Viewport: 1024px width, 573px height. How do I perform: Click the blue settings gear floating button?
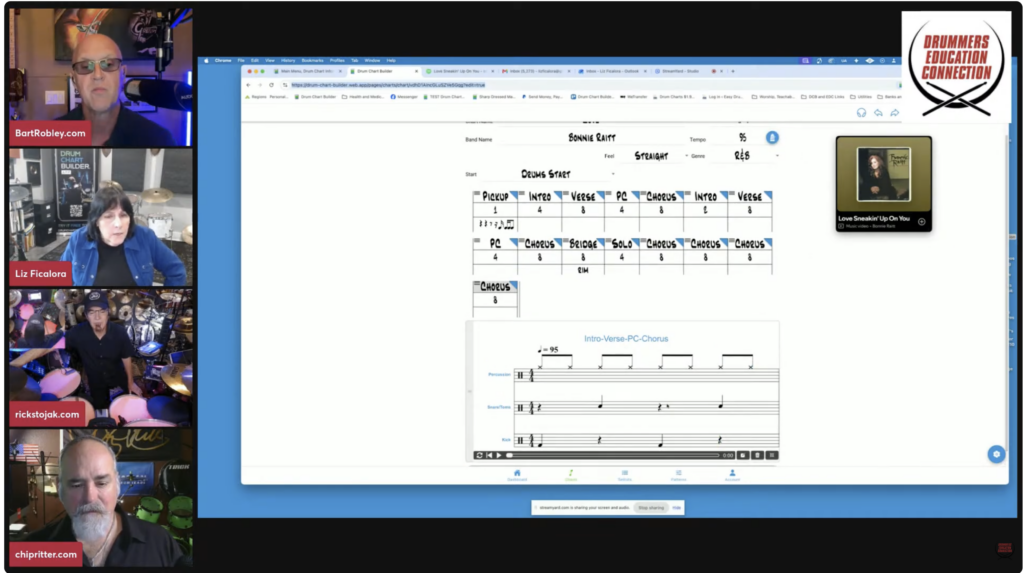tap(996, 454)
